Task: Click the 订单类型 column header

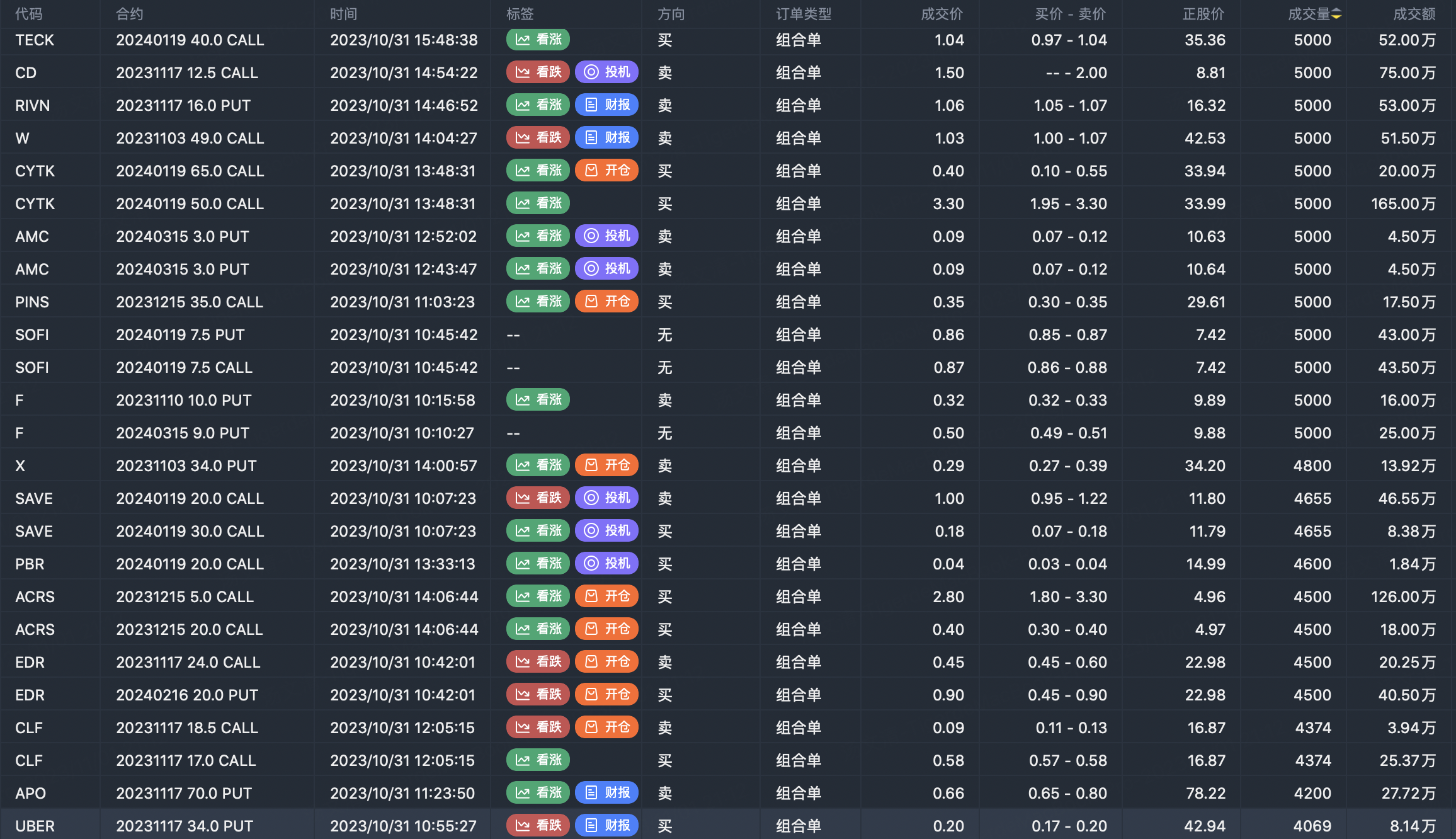Action: tap(804, 14)
